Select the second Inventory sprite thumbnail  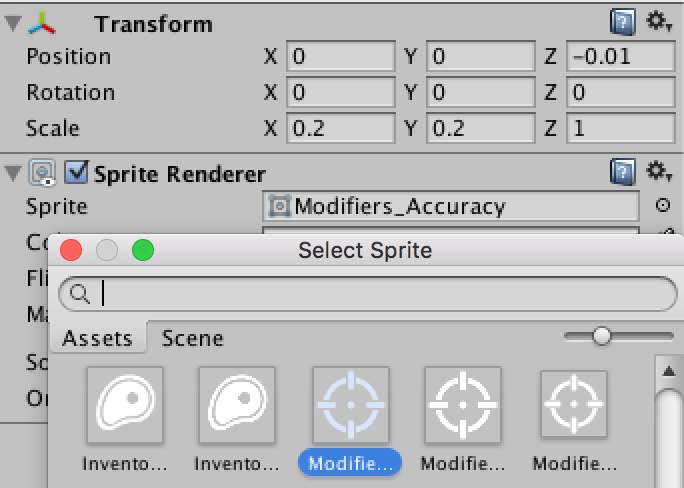pyautogui.click(x=236, y=405)
